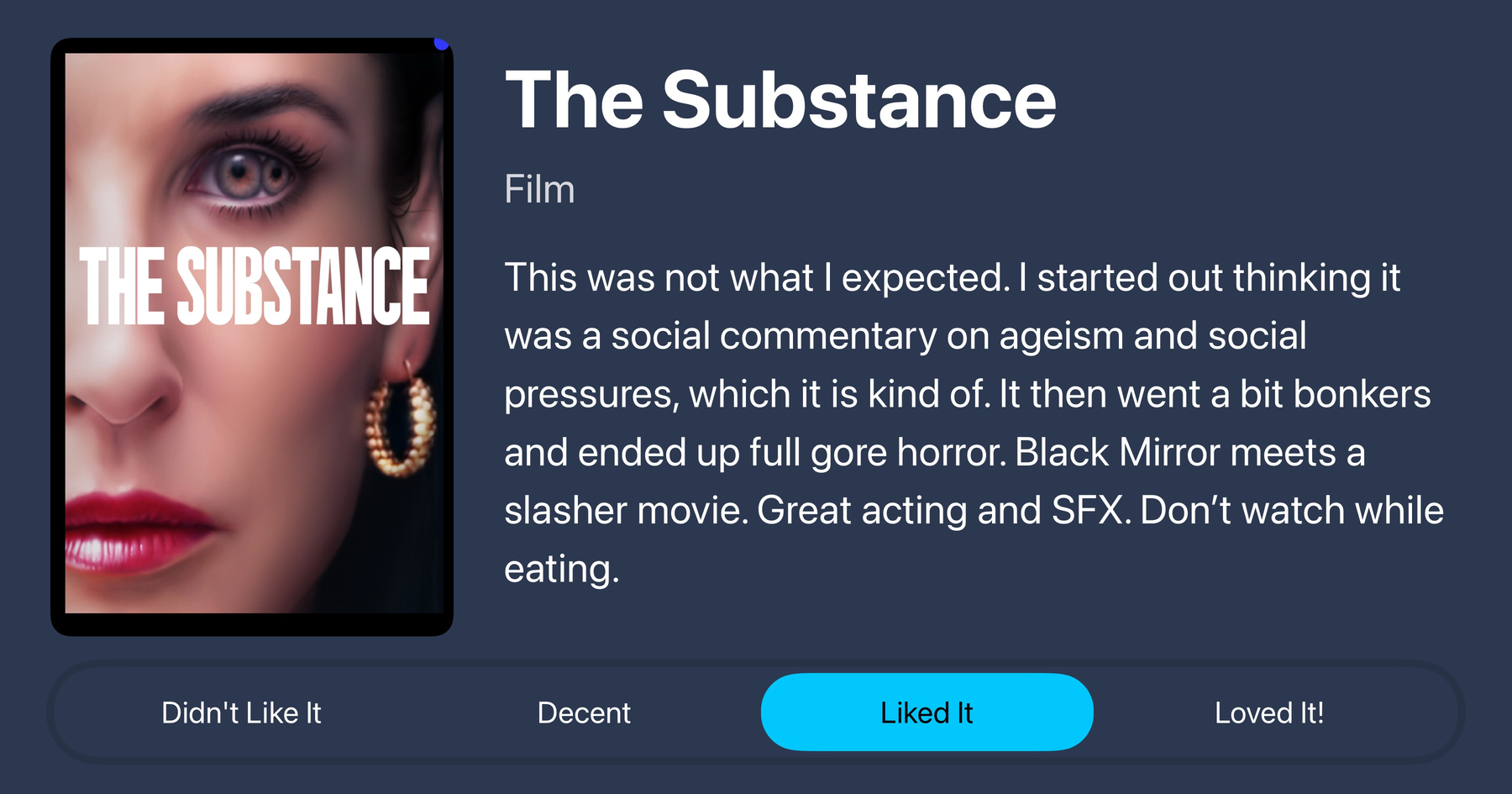
Task: Click the word "eating." ending the review
Action: 561,570
